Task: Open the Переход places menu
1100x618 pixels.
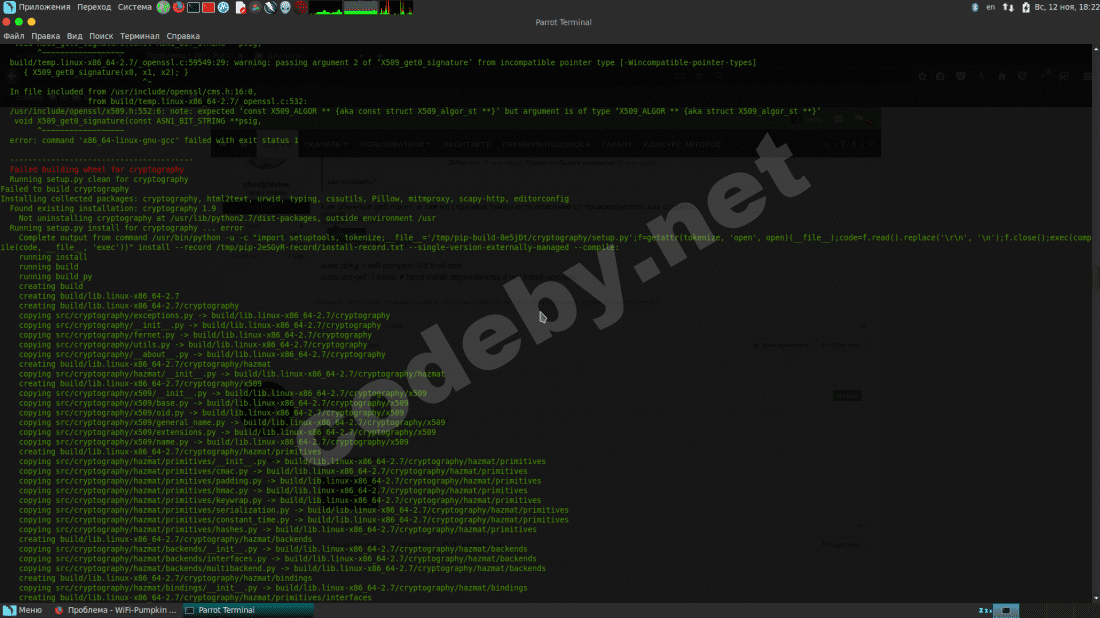Action: coord(94,7)
